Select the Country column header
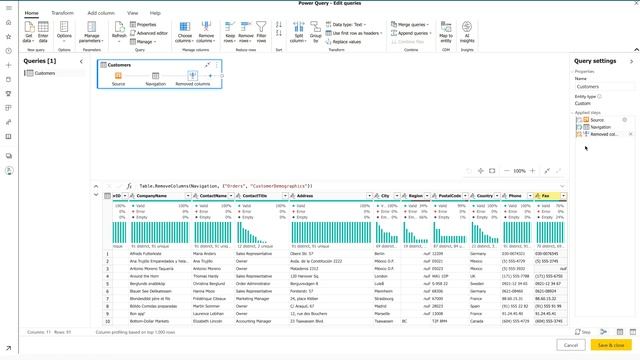Screen dimensions: 640x360 [x=485, y=196]
